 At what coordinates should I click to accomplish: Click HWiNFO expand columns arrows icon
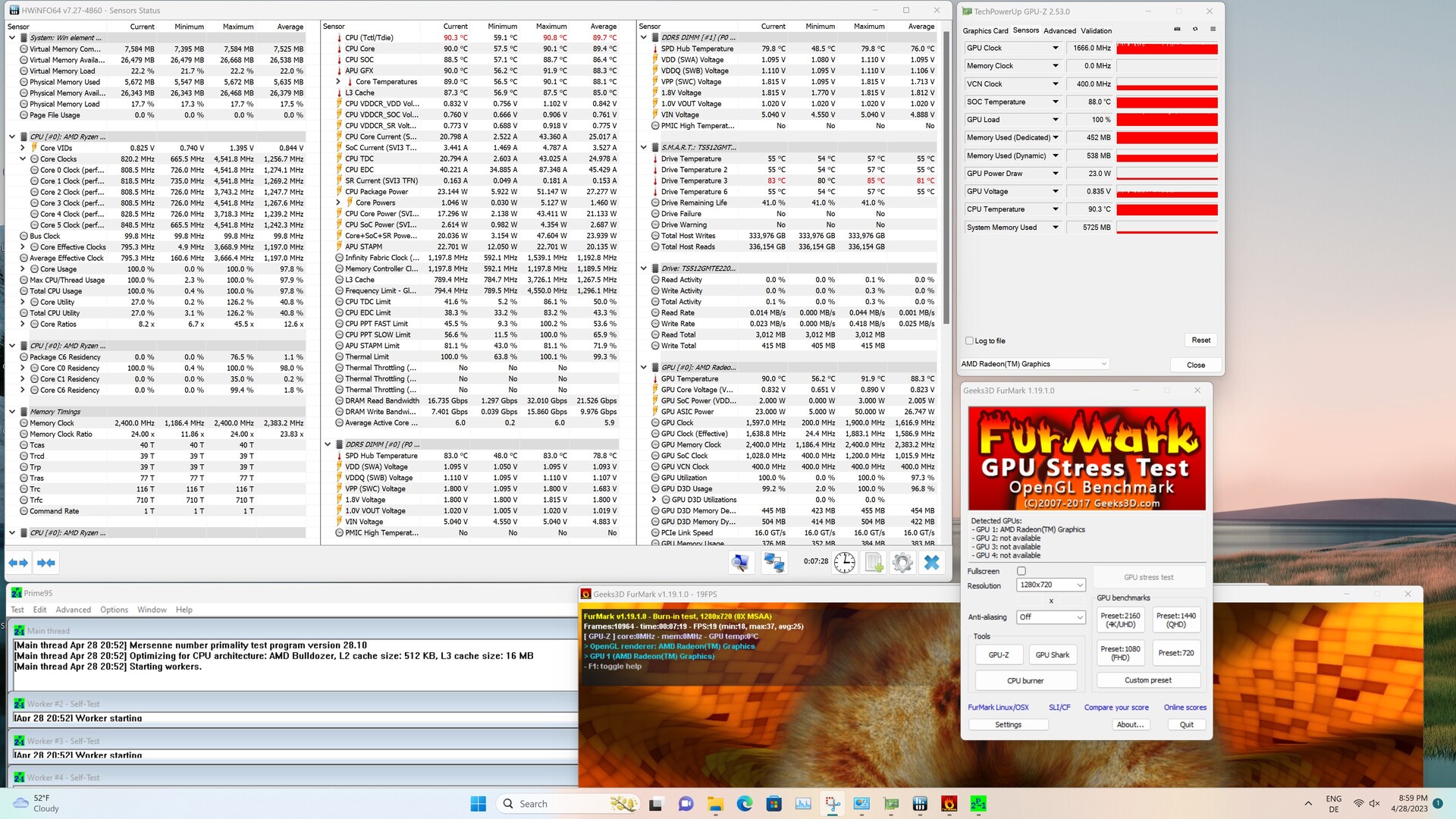tap(18, 563)
